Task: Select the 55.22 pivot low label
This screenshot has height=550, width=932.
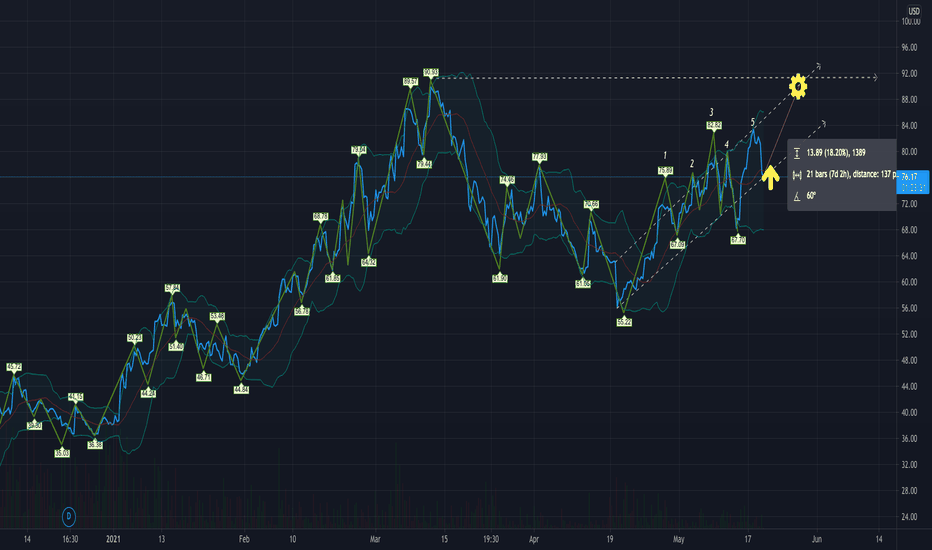Action: pos(624,322)
